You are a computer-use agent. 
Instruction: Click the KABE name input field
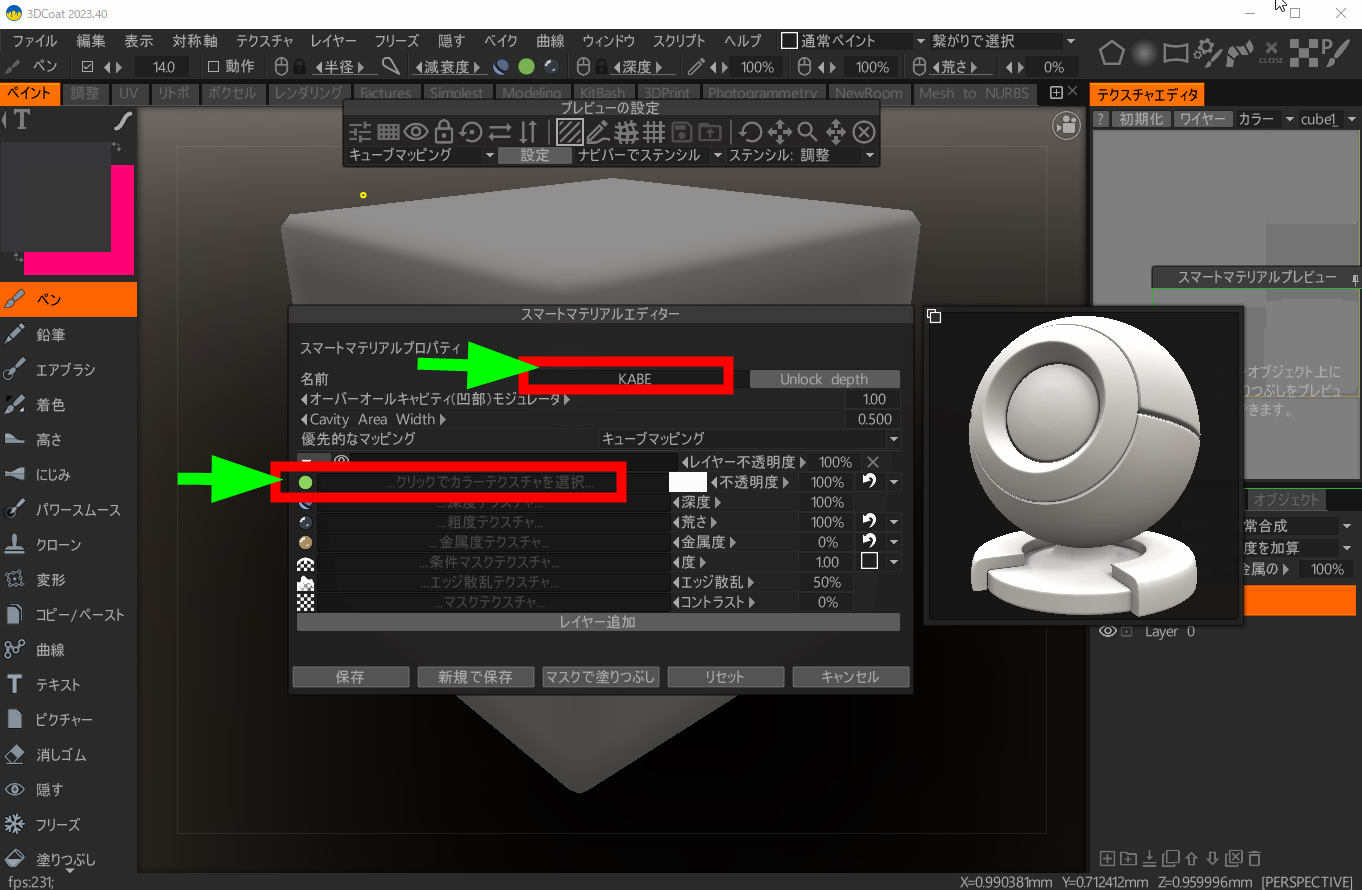click(x=634, y=379)
